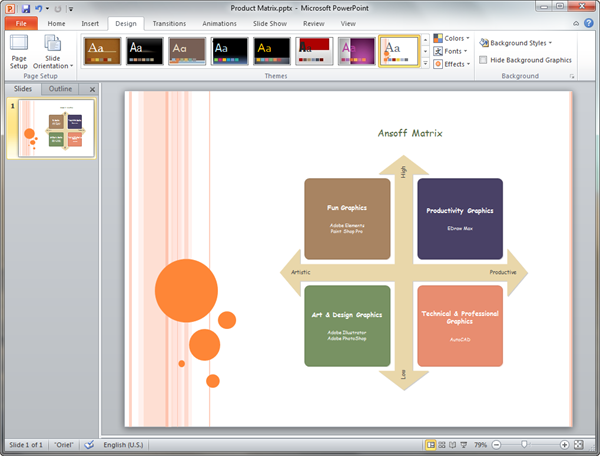Image resolution: width=600 pixels, height=456 pixels.
Task: Select slide 1 thumbnail in the Slides pane
Action: [x=50, y=129]
